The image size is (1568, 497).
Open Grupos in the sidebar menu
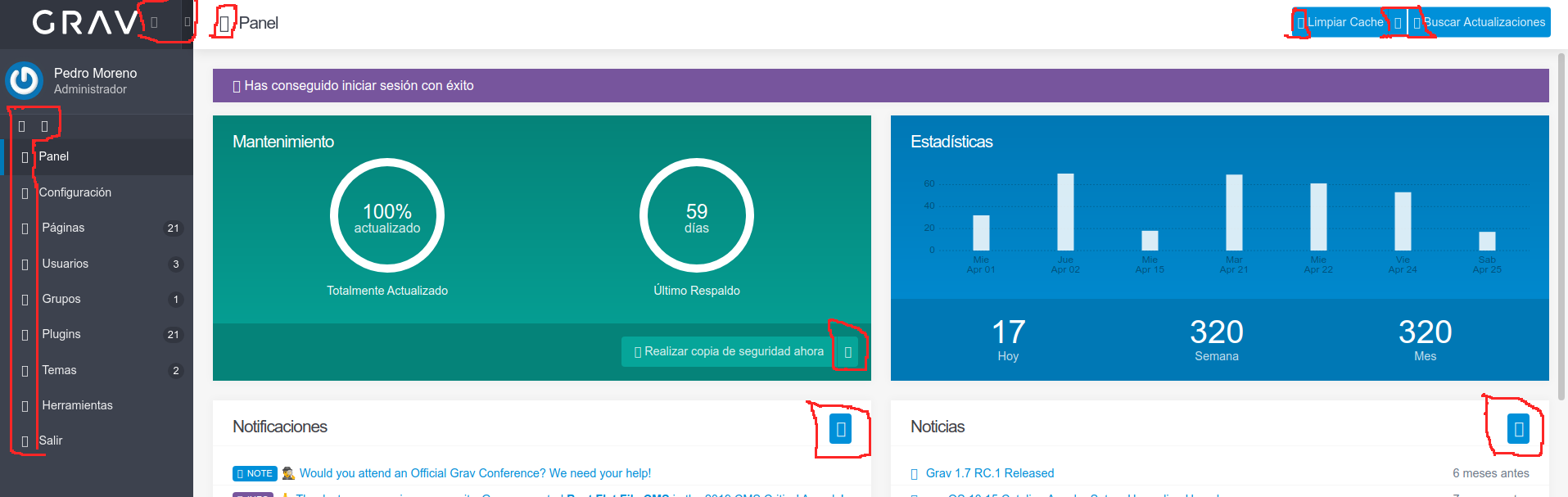pos(97,299)
